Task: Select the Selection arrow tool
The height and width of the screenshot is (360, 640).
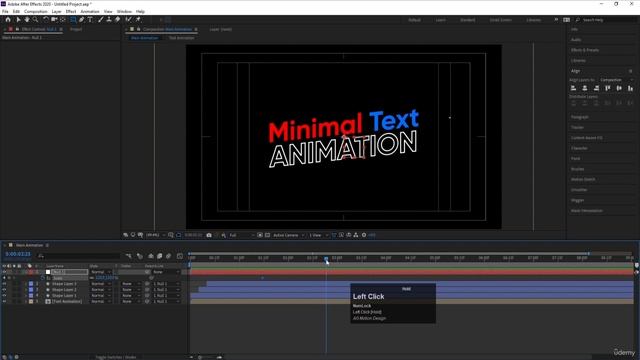Action: [x=18, y=20]
